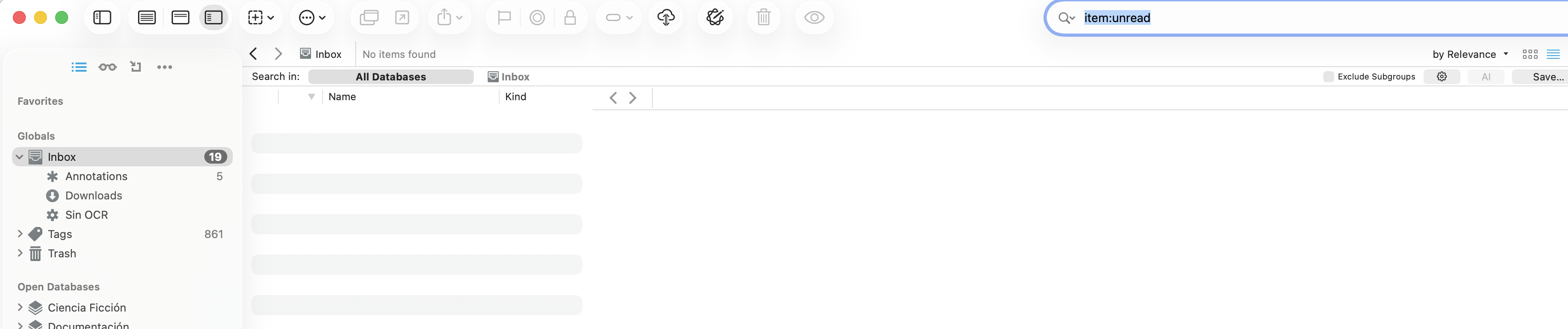Switch to icon grid view

[1530, 54]
